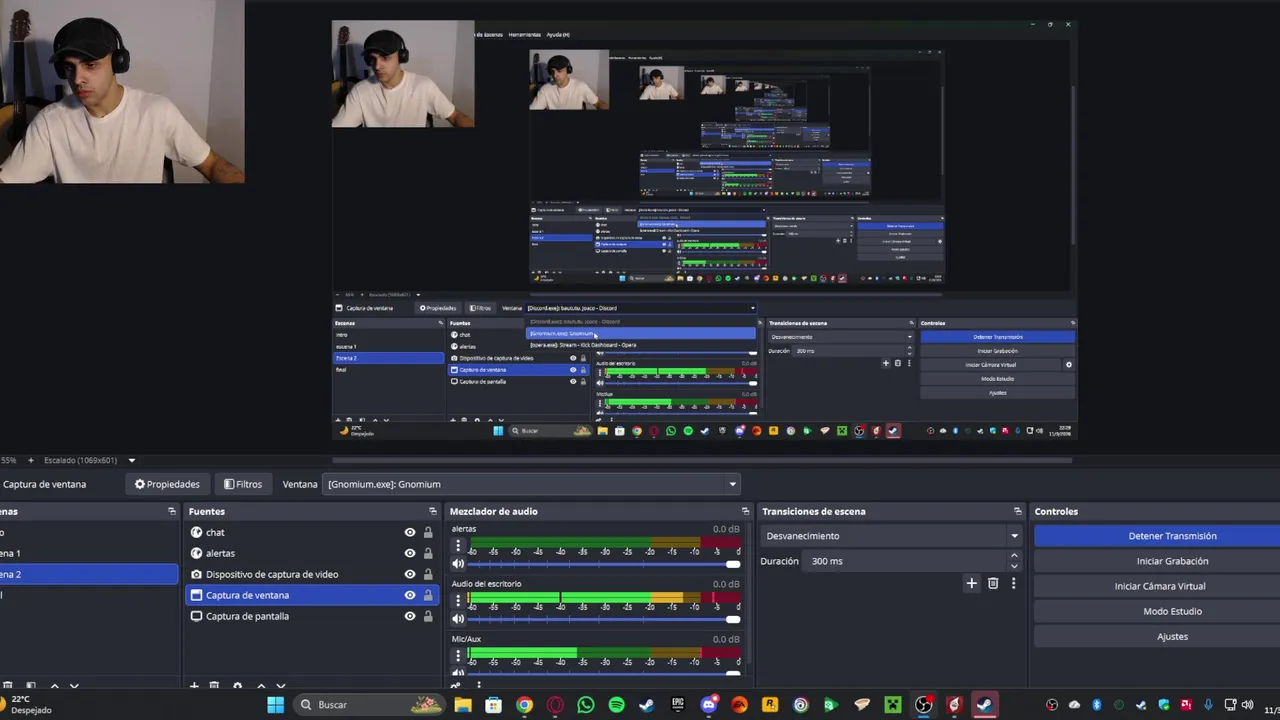Increase transition duration with up arrow
Image resolution: width=1280 pixels, height=720 pixels.
tap(1014, 555)
